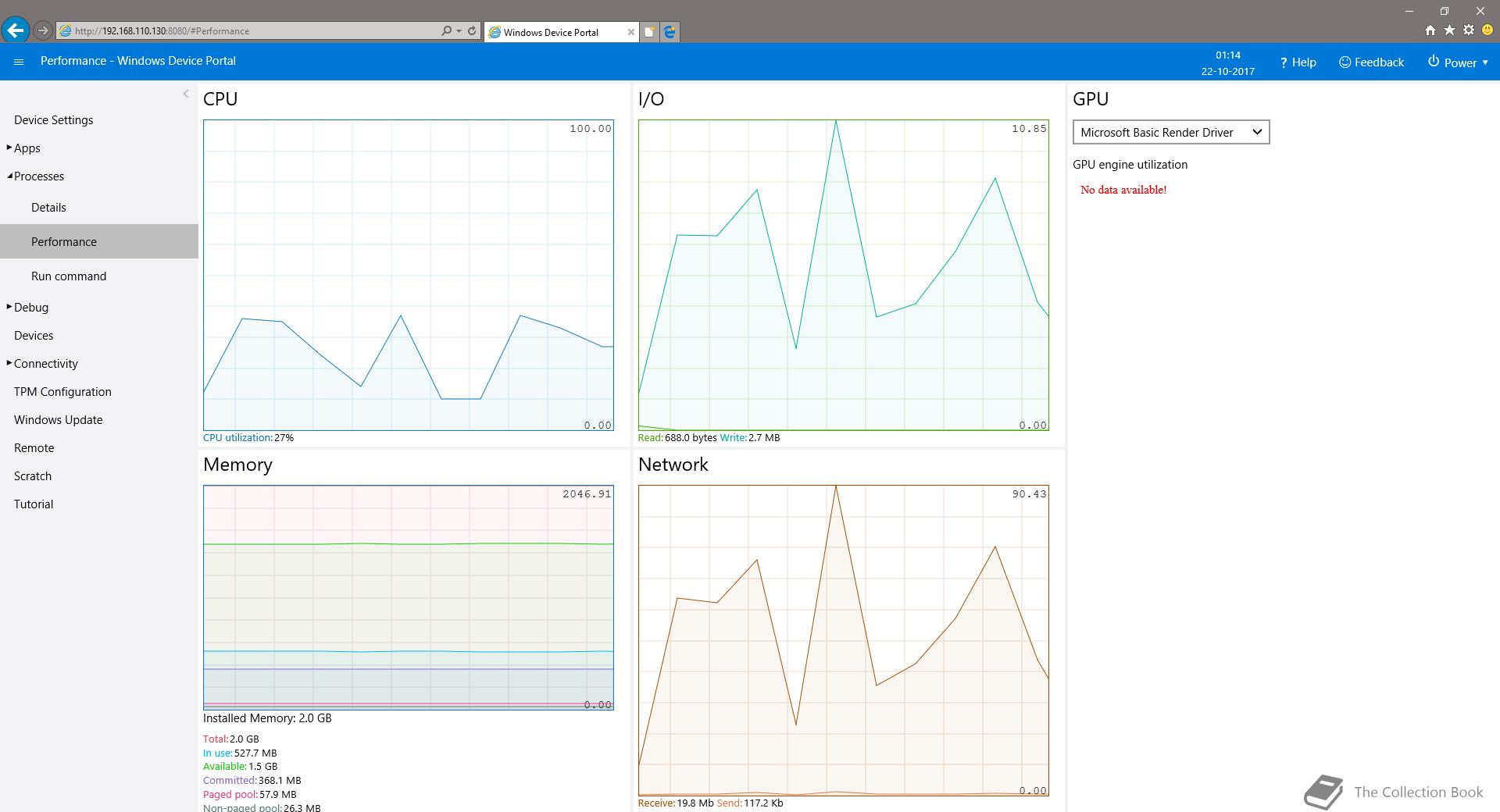Collapse the sidebar with chevron
The width and height of the screenshot is (1500, 812).
click(186, 94)
